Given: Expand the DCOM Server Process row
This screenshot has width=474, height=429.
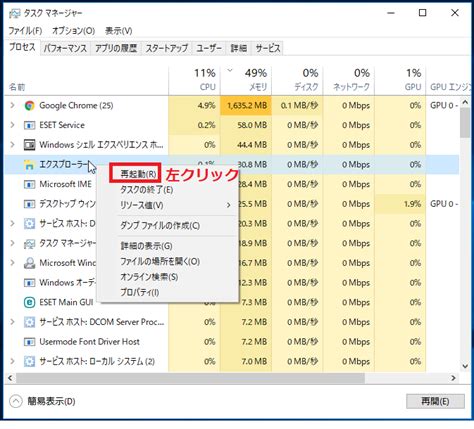Looking at the screenshot, I should click(x=12, y=322).
